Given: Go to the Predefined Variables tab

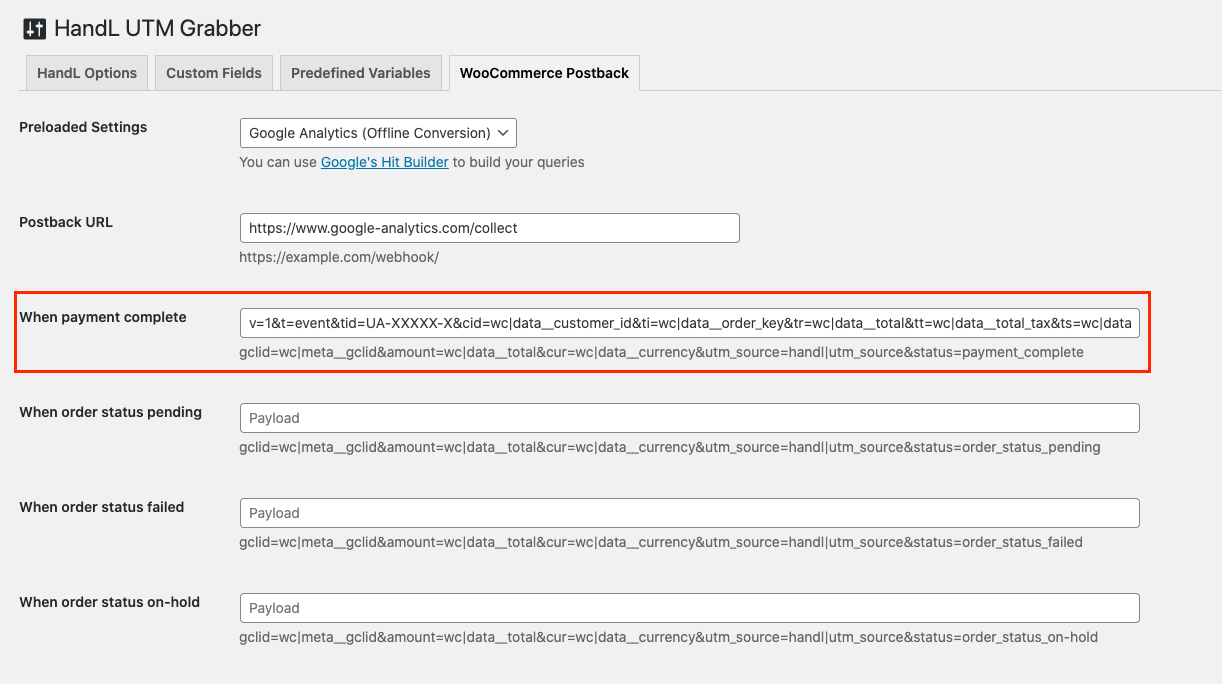Looking at the screenshot, I should [361, 73].
